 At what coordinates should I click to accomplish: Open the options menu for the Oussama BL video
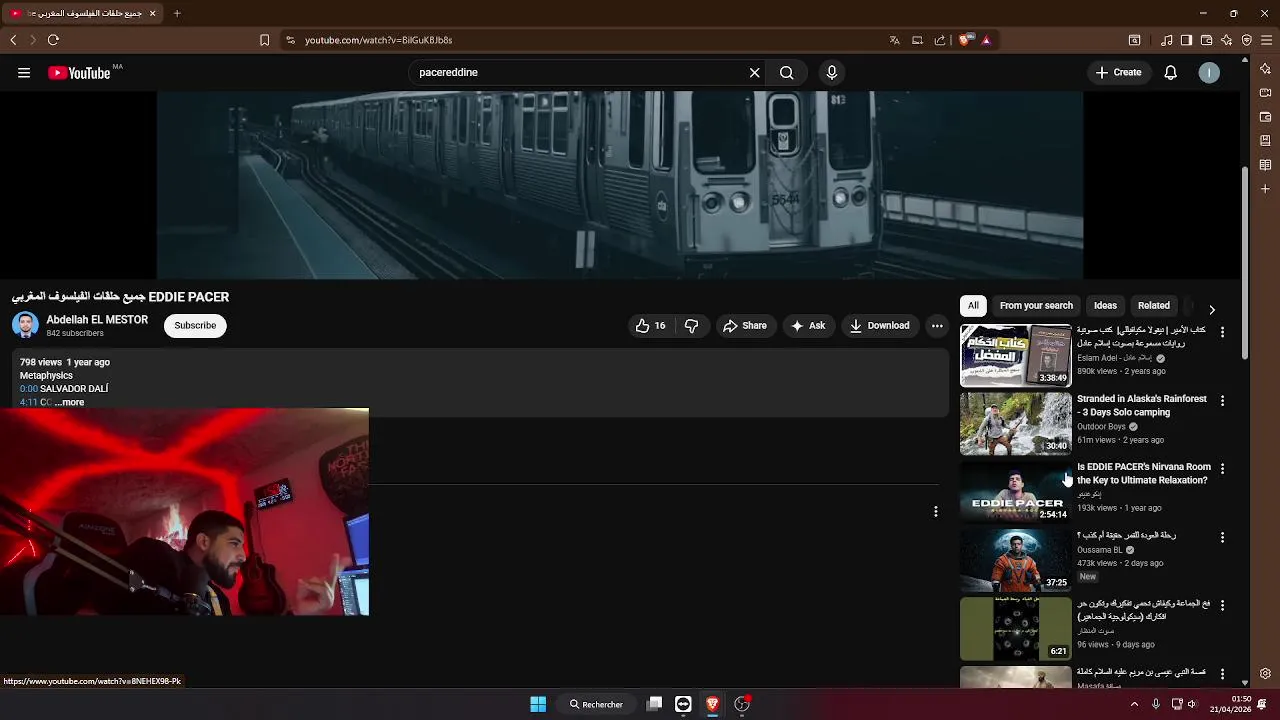point(1222,537)
